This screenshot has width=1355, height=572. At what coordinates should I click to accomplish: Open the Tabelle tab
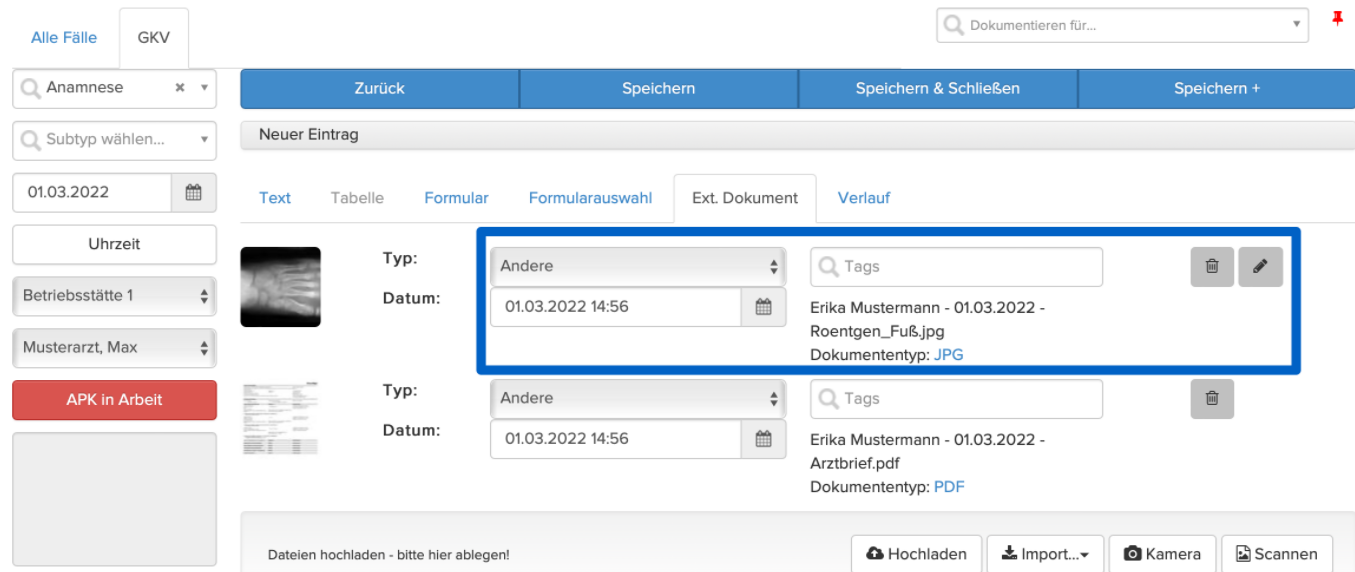point(357,198)
